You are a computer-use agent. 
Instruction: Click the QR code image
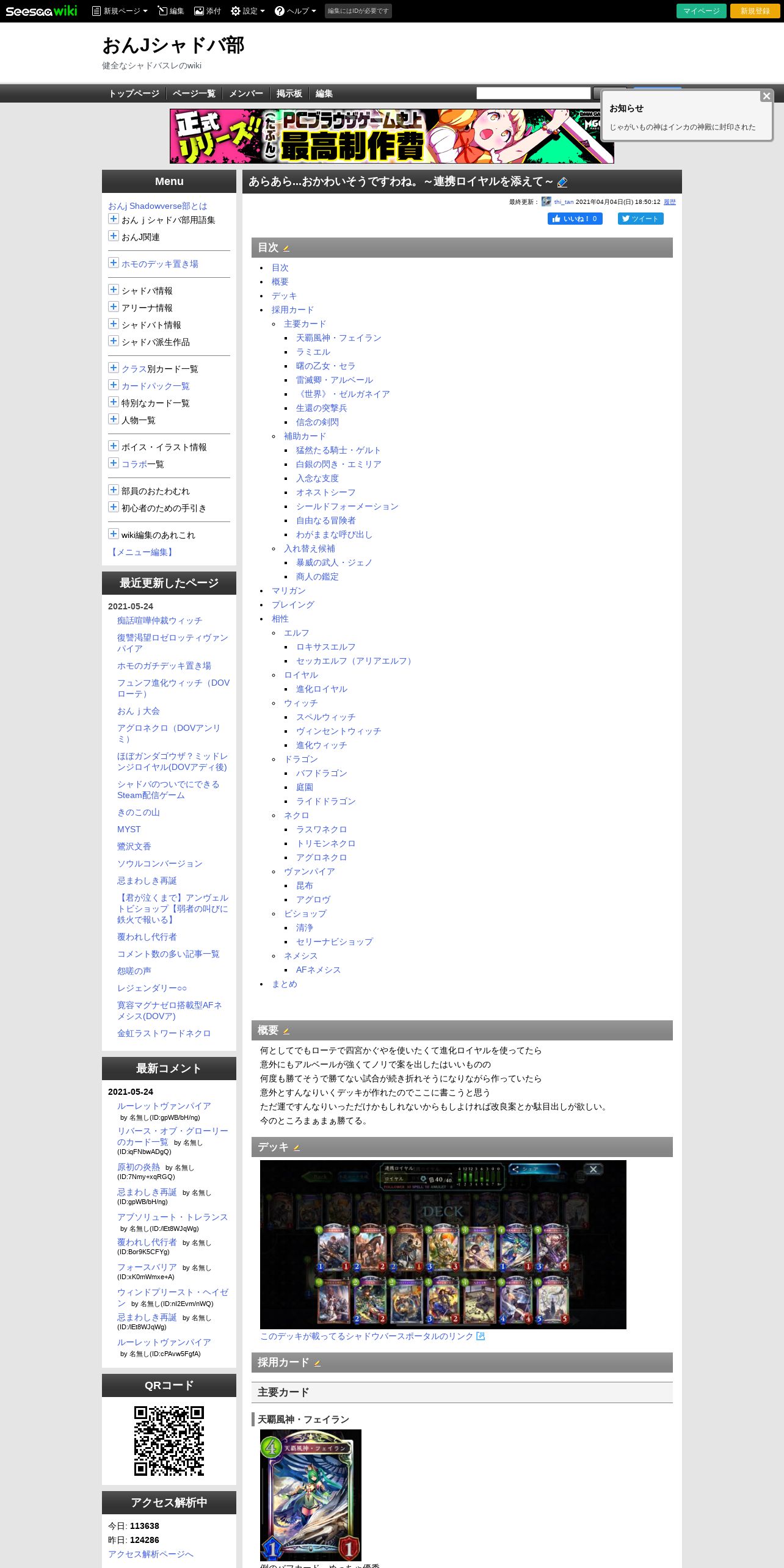pos(169,1441)
